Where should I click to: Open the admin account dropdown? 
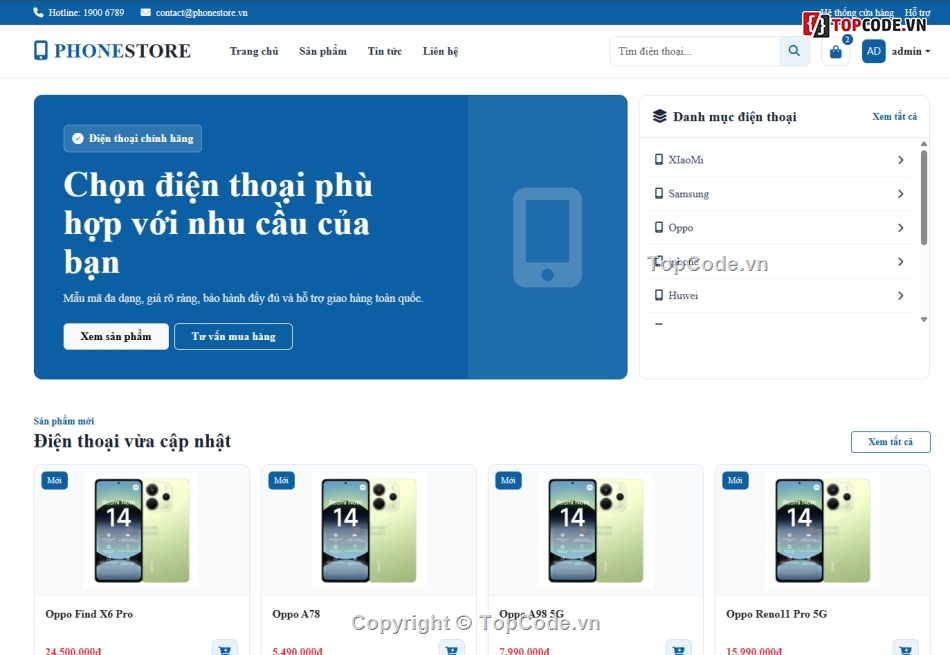pyautogui.click(x=911, y=52)
